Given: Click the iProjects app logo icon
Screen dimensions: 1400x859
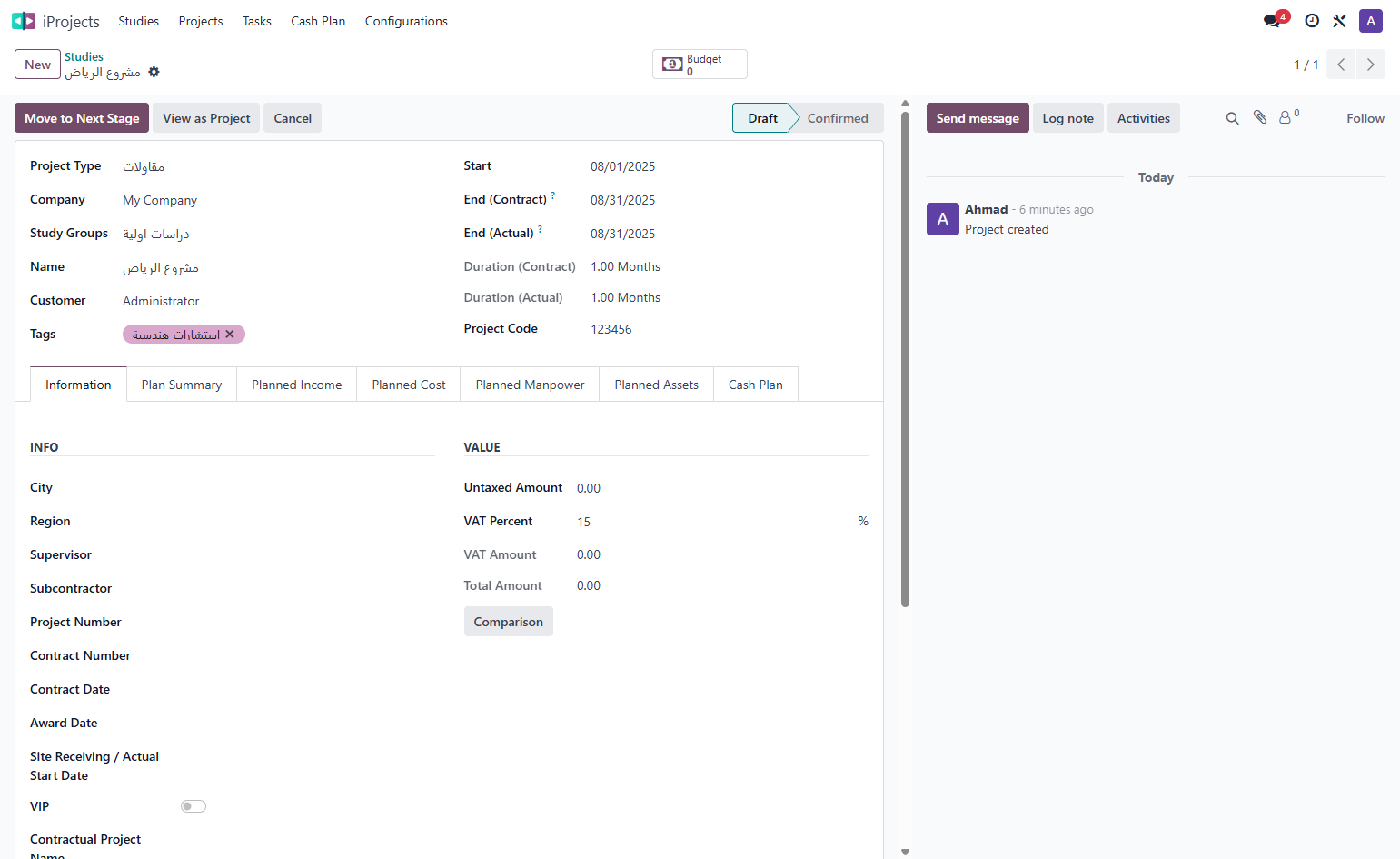Looking at the screenshot, I should pyautogui.click(x=24, y=21).
